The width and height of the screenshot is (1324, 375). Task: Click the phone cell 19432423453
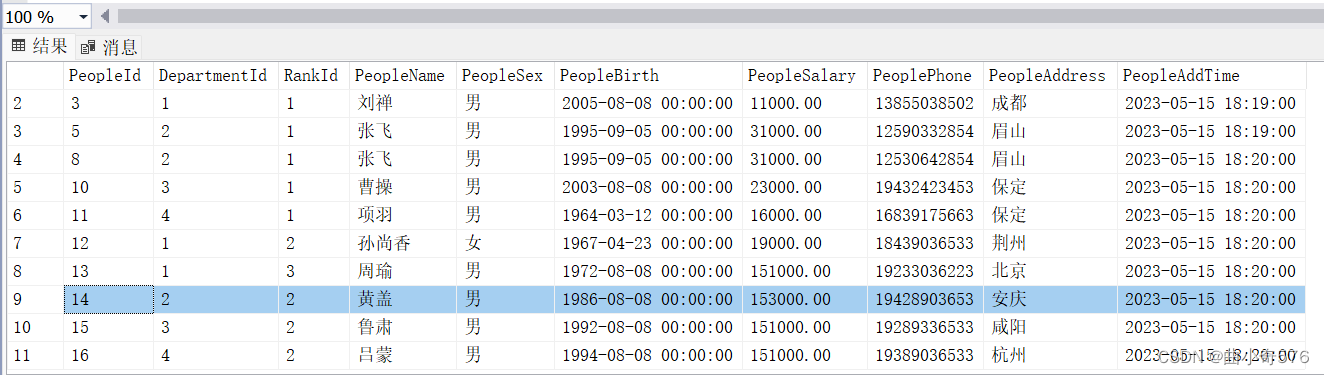926,187
